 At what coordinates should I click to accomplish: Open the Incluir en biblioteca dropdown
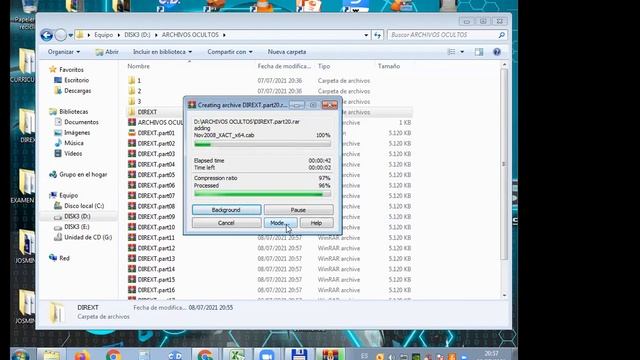pos(162,52)
